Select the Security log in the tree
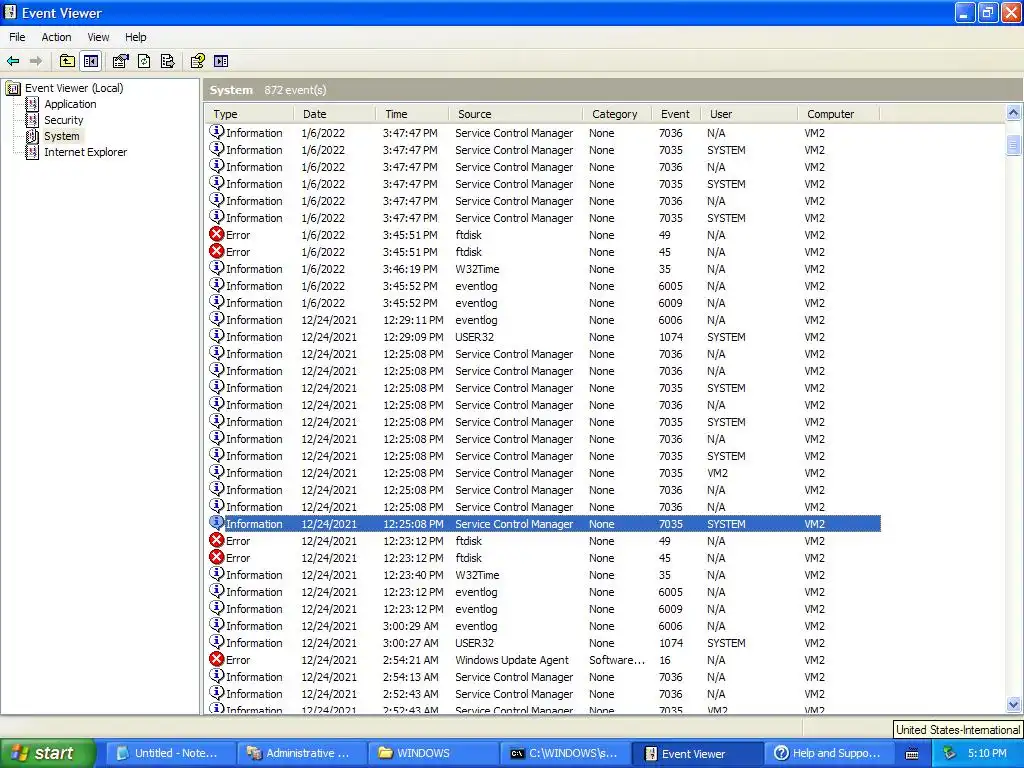Image resolution: width=1024 pixels, height=768 pixels. click(x=63, y=120)
